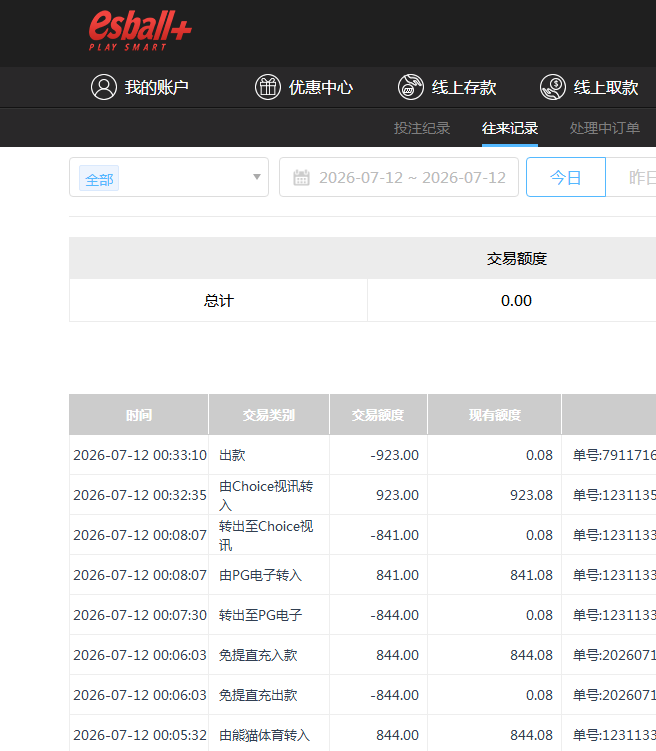Click timestamp 2026-07-12 00:05:32
The height and width of the screenshot is (751, 656).
tap(140, 735)
